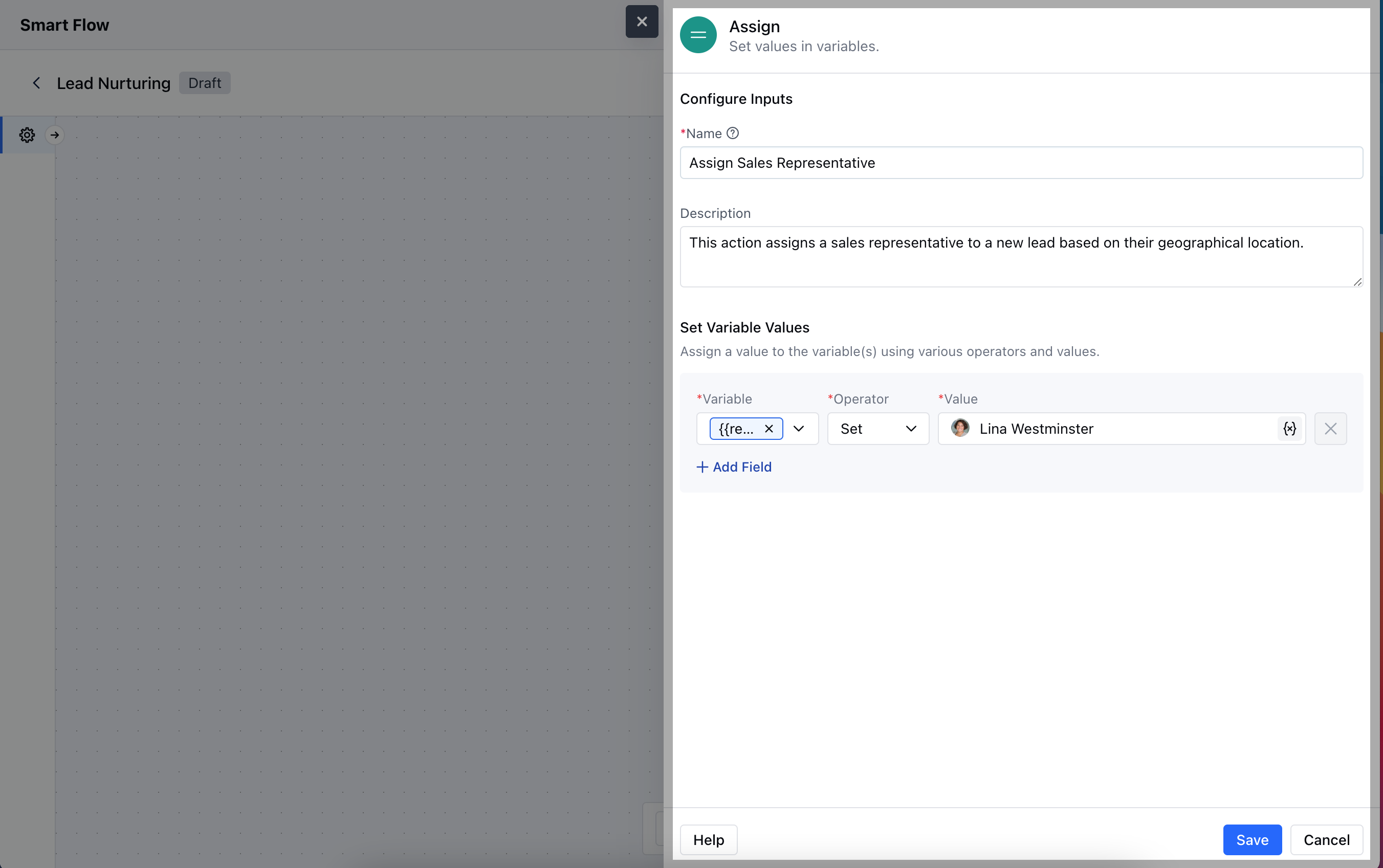Click the Name help tooltip icon
Viewport: 1383px width, 868px height.
[x=733, y=132]
